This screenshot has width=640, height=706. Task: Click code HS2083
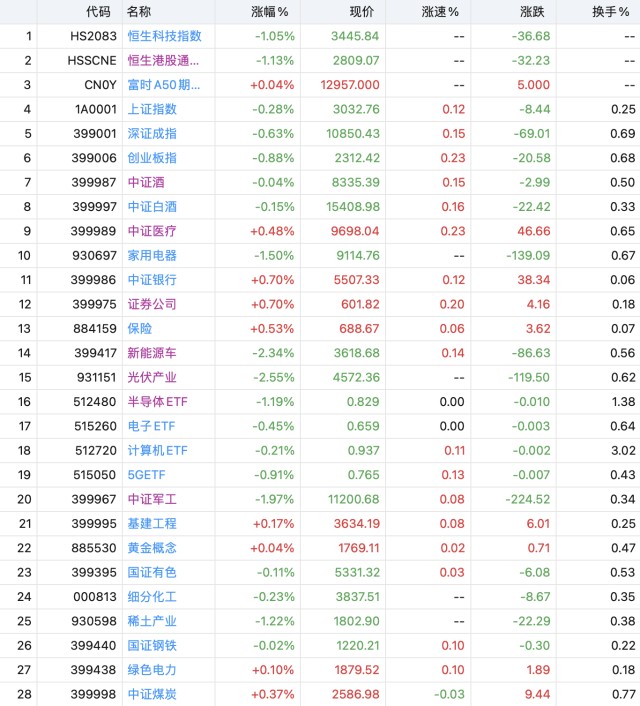point(93,36)
